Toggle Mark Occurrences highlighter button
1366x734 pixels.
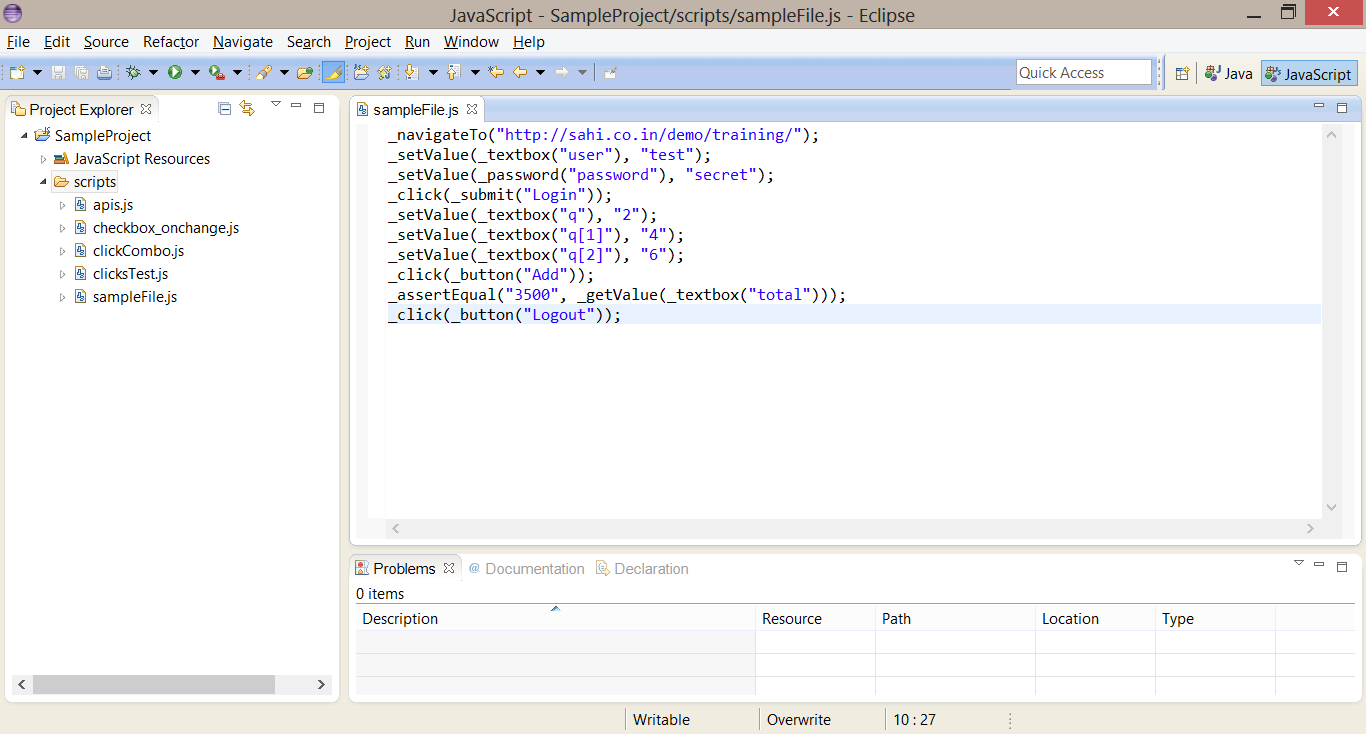(334, 72)
